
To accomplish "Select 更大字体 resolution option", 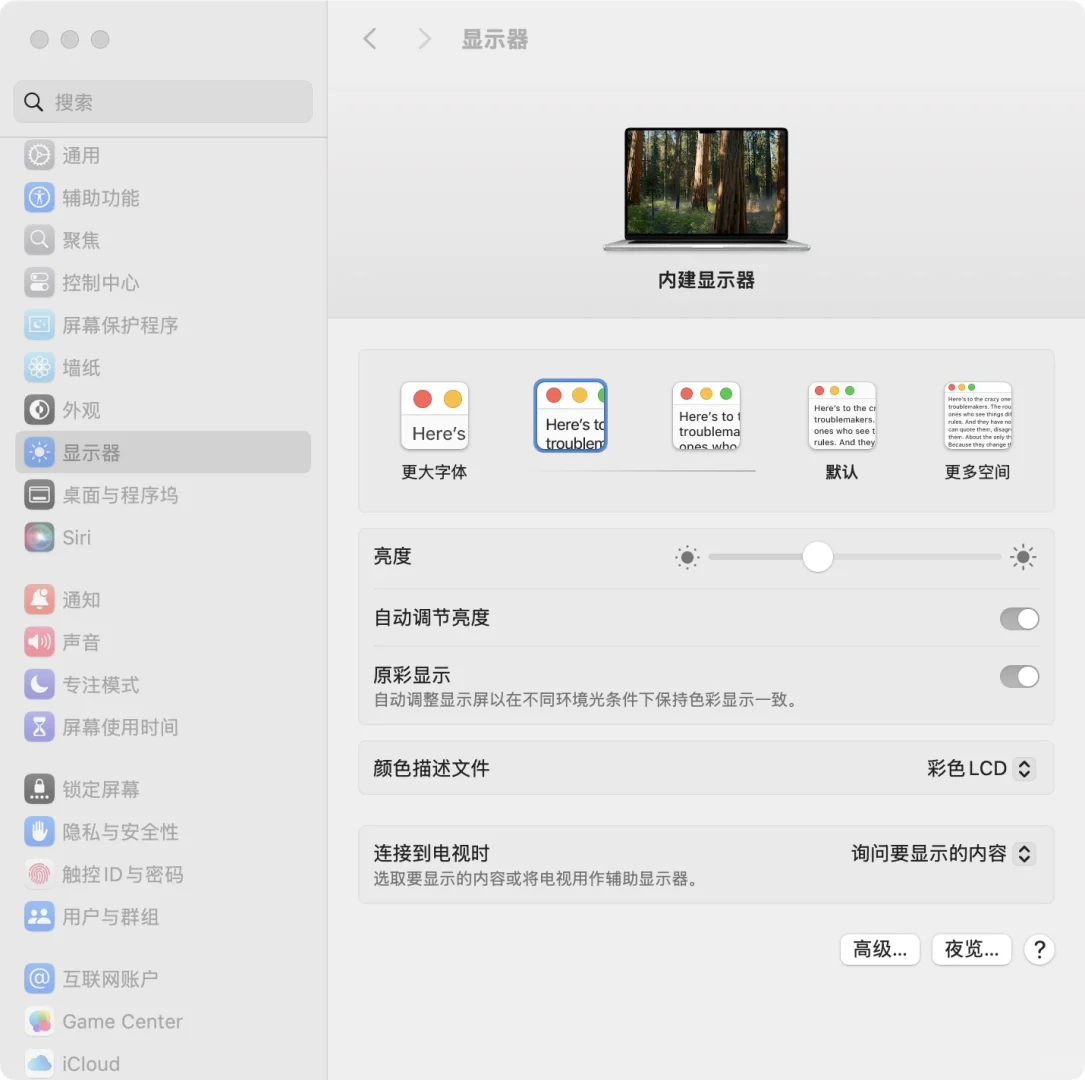I will [x=435, y=431].
